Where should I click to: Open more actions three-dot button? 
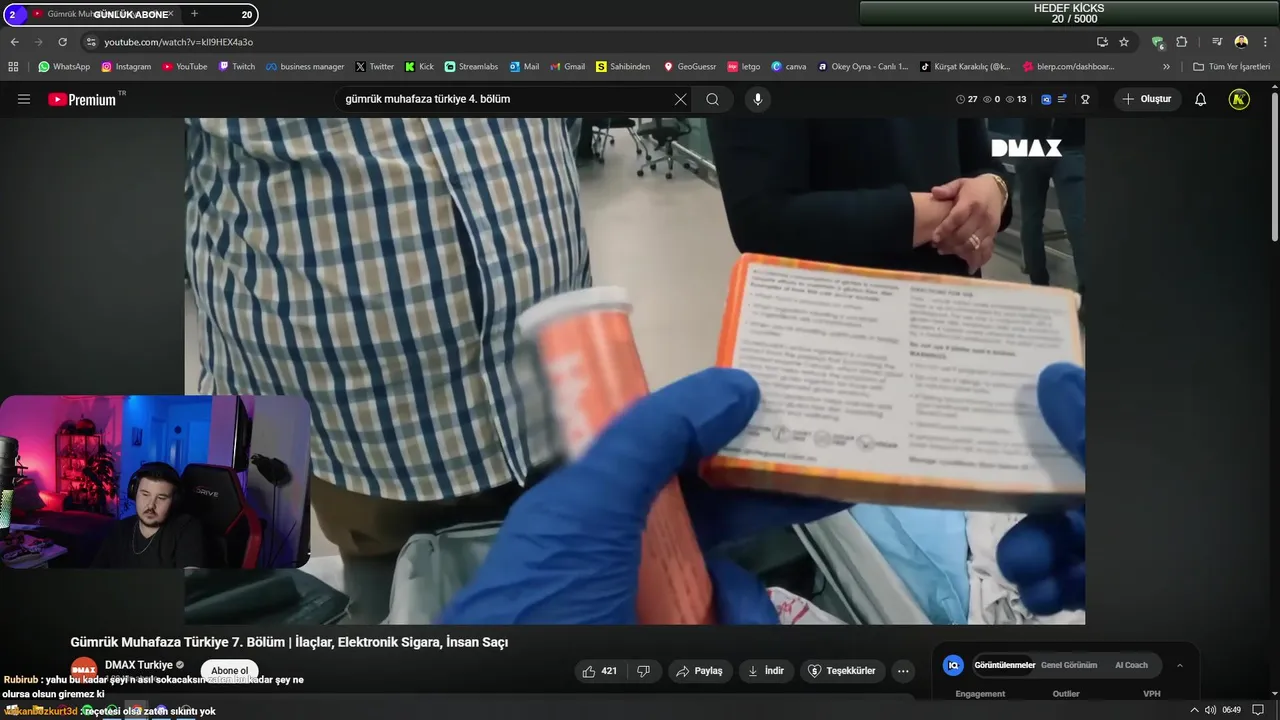pyautogui.click(x=903, y=671)
